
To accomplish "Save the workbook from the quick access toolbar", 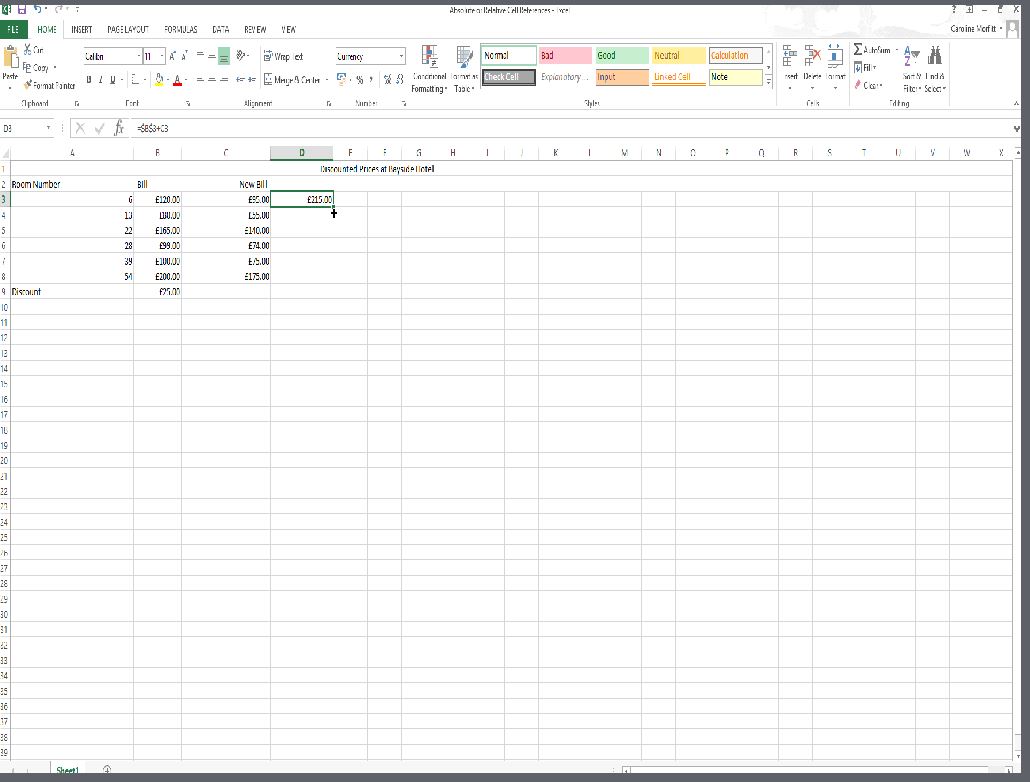I will coord(22,9).
